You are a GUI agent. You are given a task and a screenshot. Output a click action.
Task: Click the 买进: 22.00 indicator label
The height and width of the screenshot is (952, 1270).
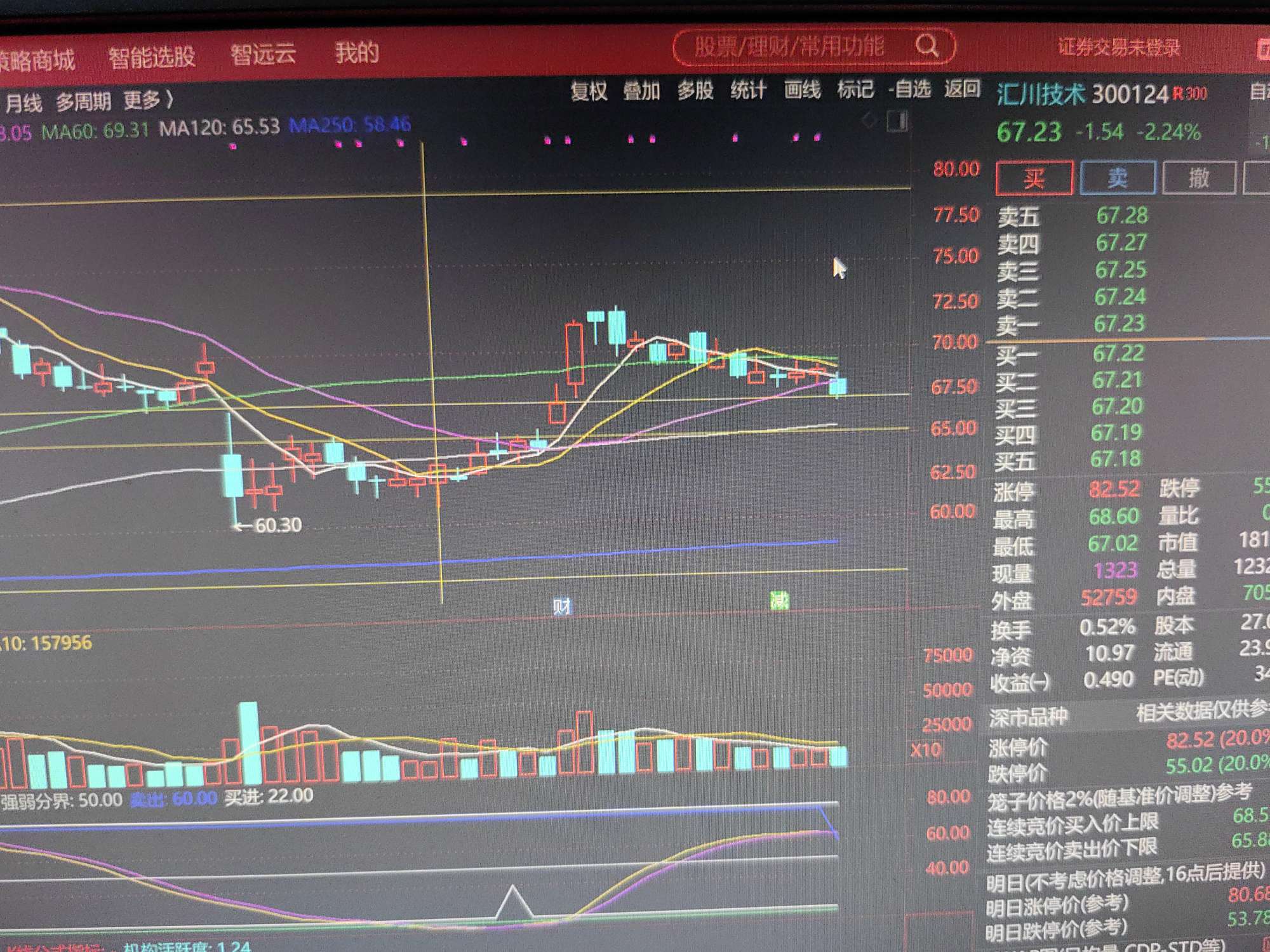[x=269, y=796]
